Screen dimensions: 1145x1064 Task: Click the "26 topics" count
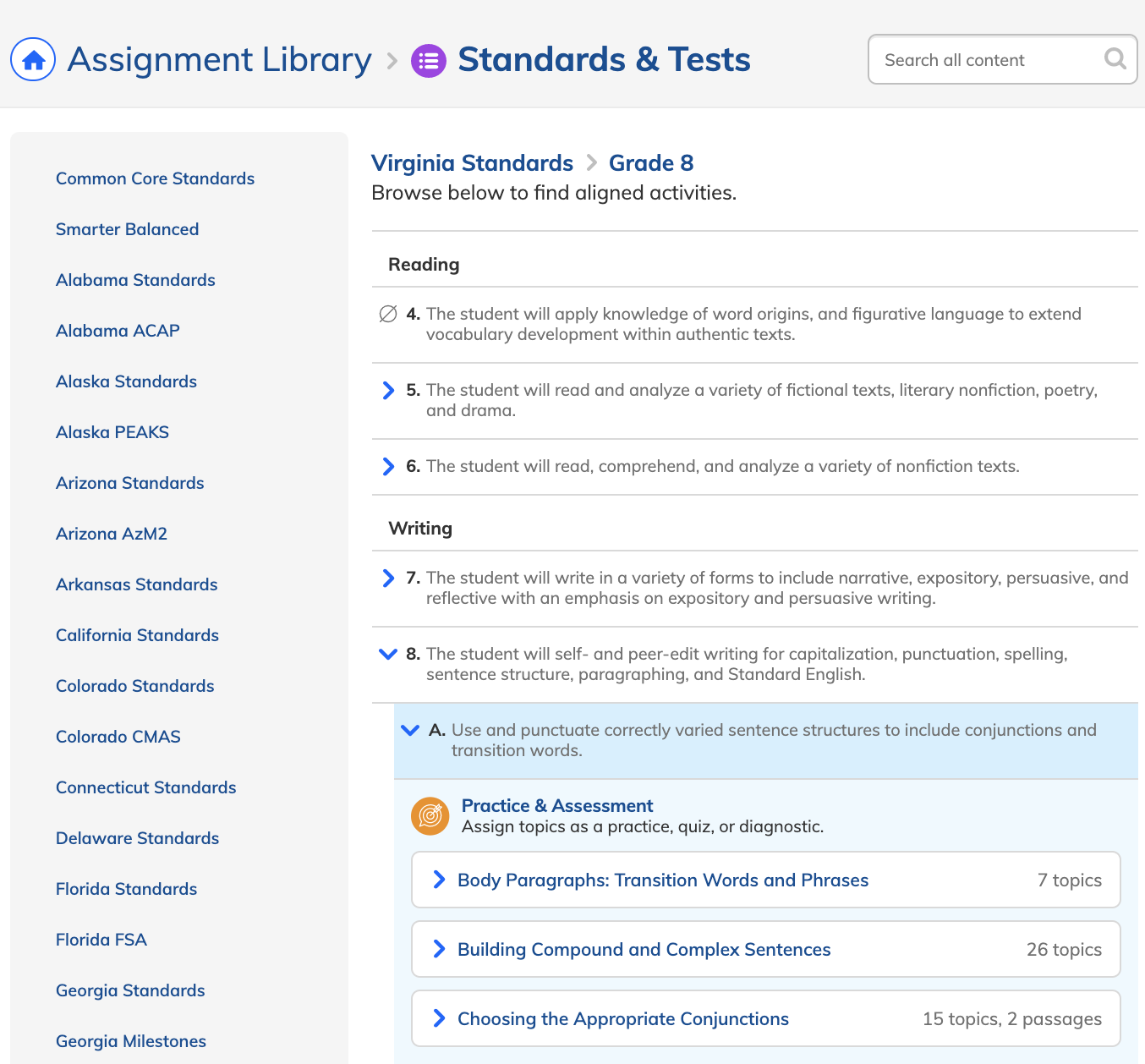tap(1064, 949)
